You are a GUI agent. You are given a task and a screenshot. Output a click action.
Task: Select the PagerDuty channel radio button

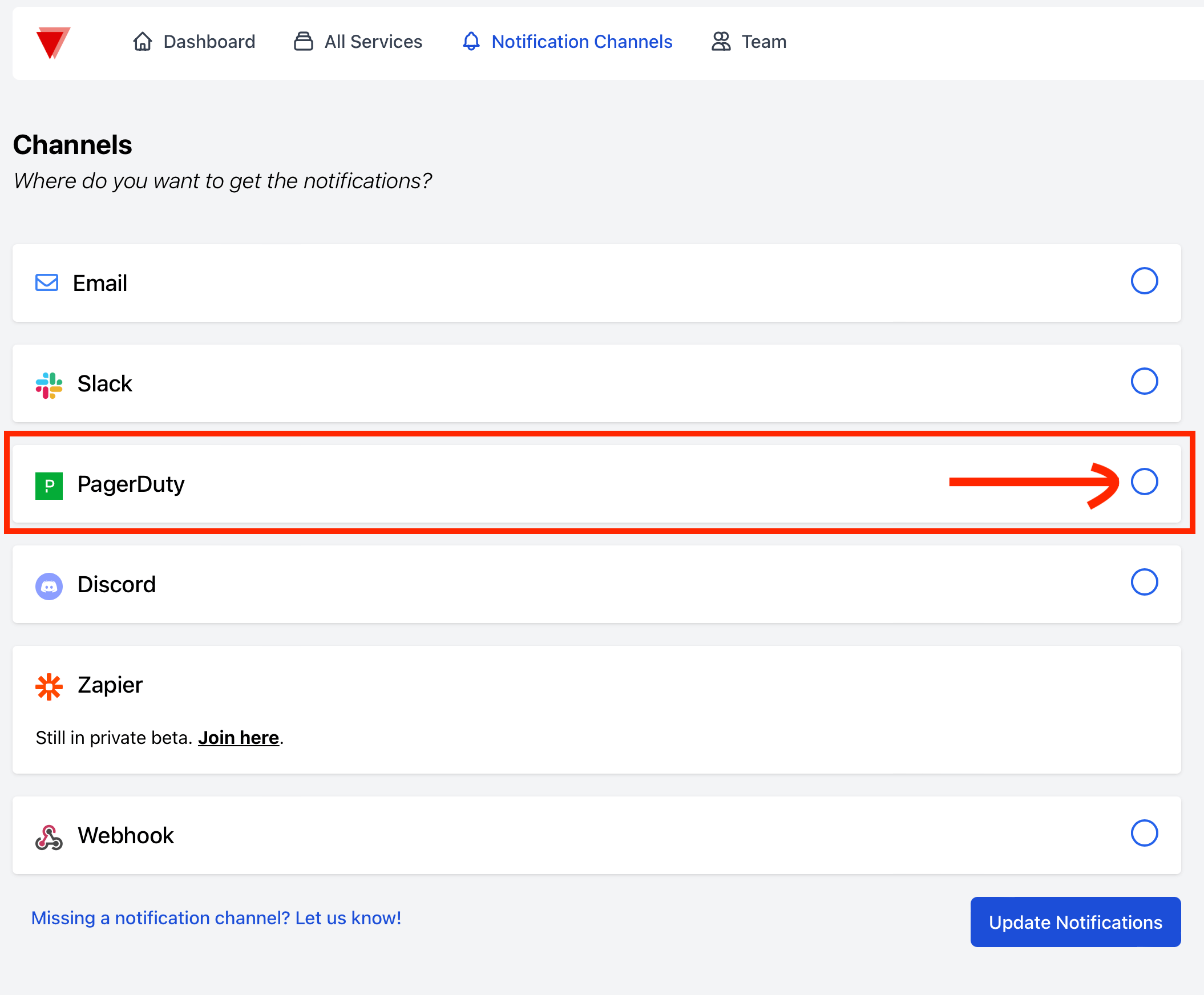pos(1144,482)
